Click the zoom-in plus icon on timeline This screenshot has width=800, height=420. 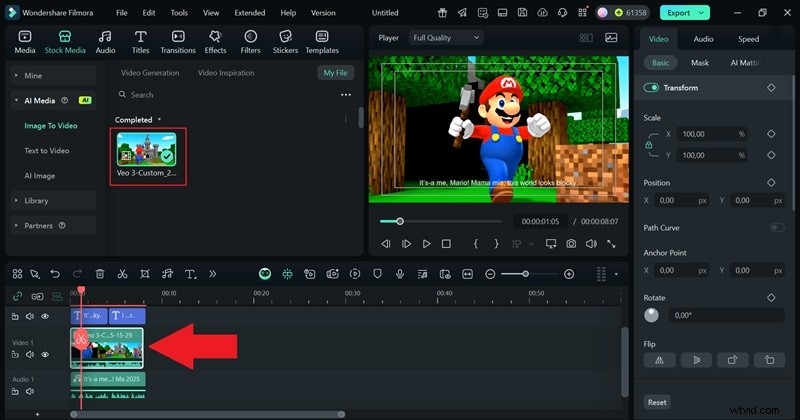(569, 274)
